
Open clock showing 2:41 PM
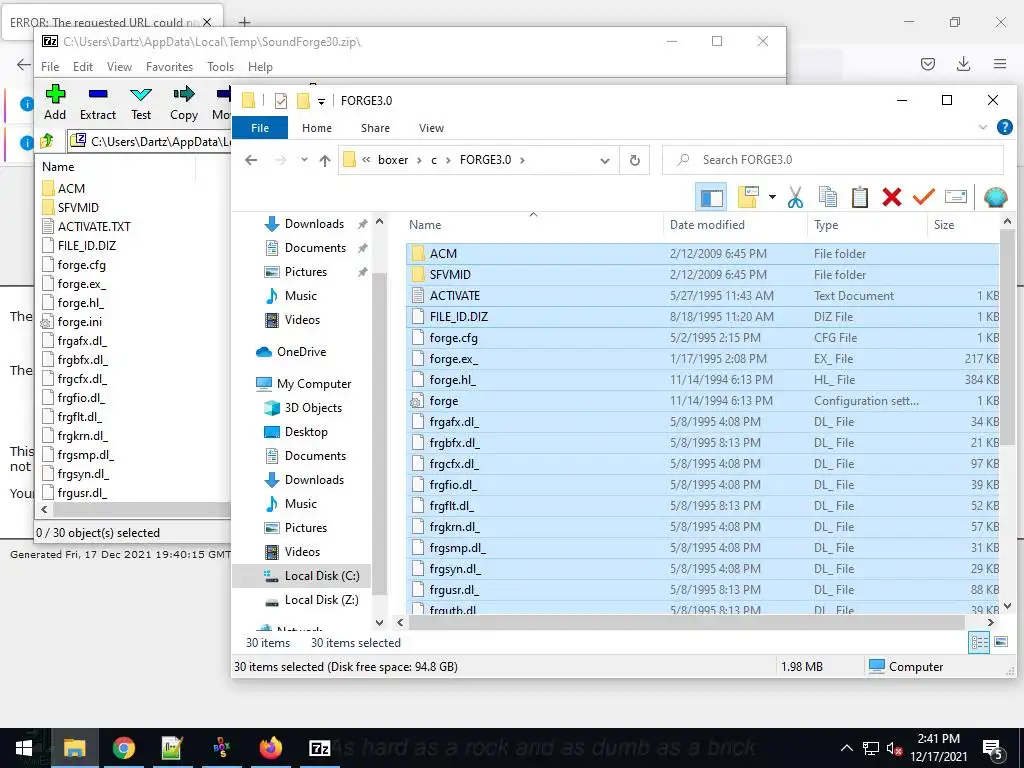(x=938, y=748)
